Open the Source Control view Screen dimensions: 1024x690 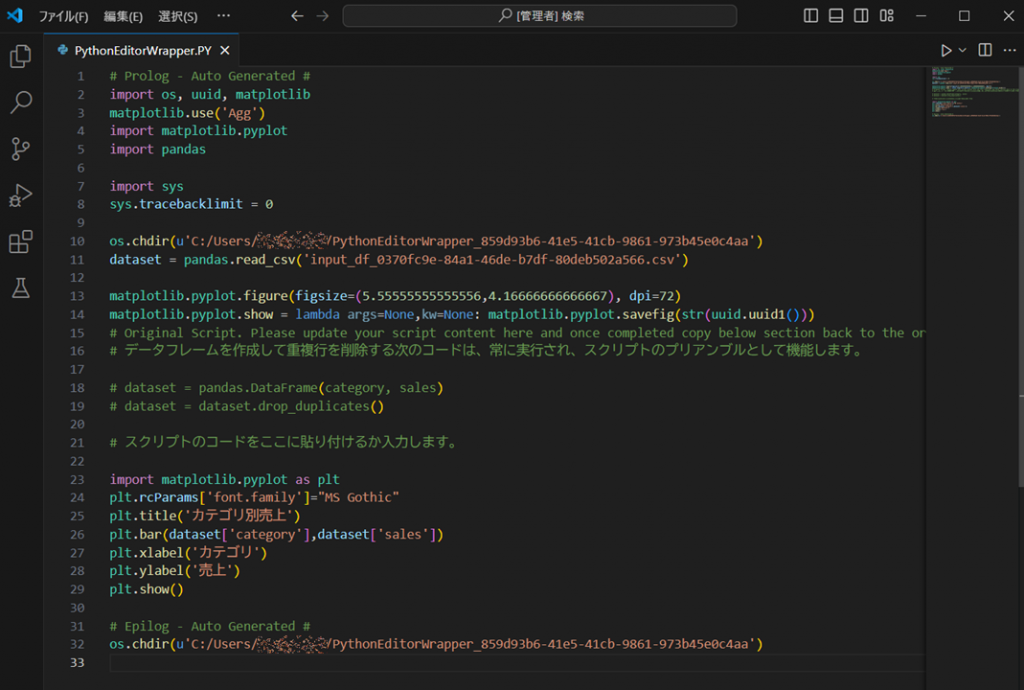click(x=20, y=148)
